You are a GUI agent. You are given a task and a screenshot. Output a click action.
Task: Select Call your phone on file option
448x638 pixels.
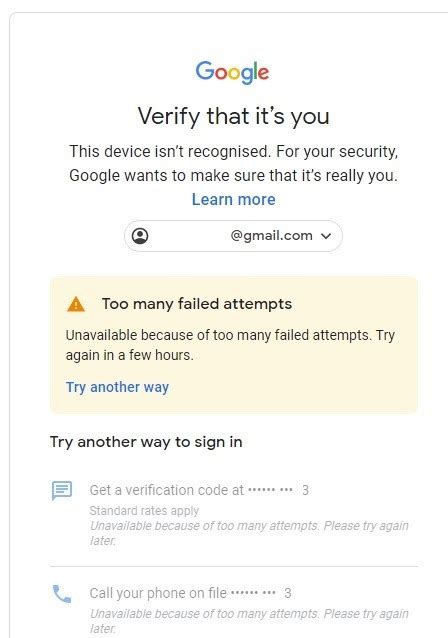coord(234,606)
